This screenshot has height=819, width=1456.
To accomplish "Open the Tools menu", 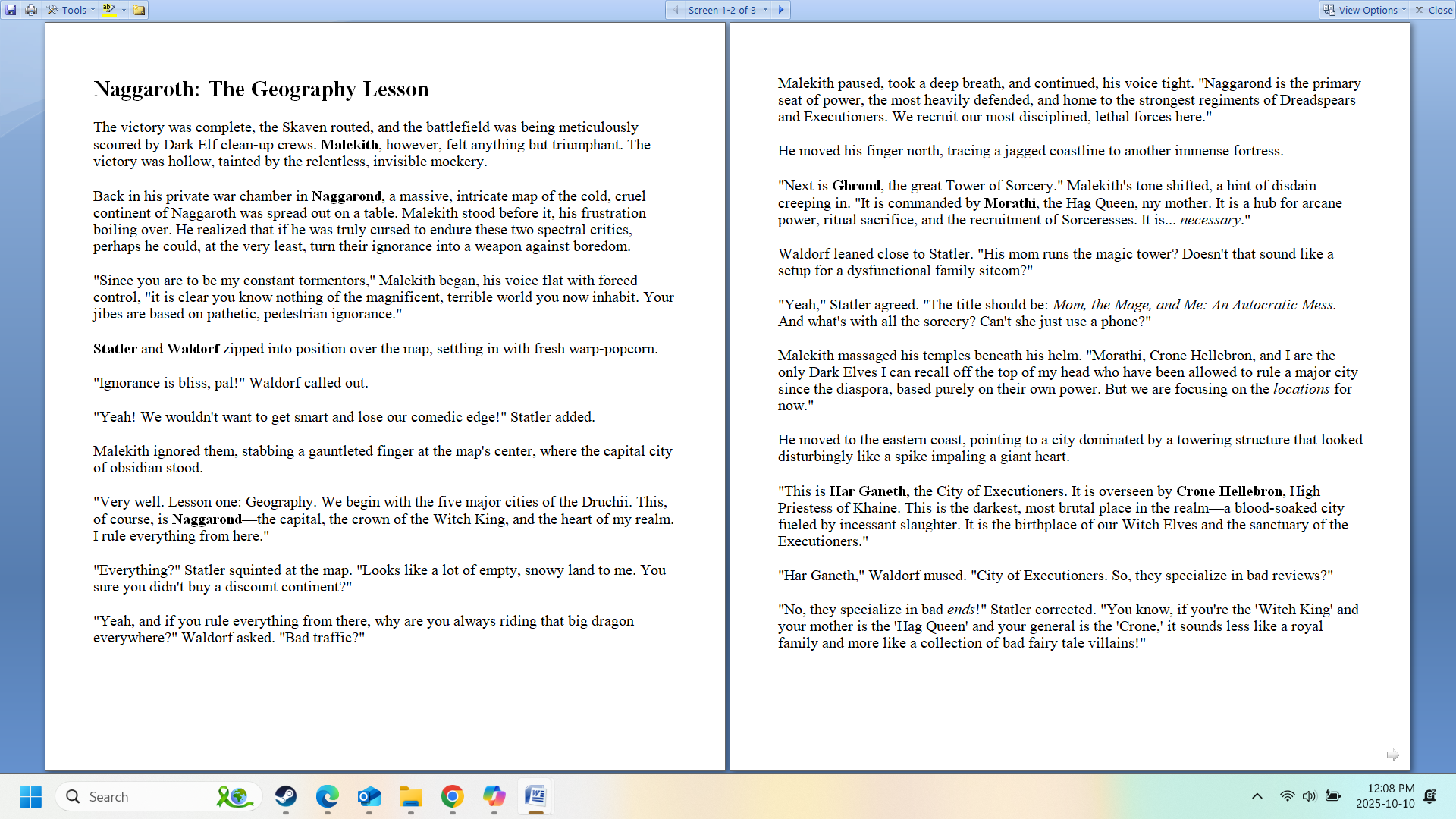I will [71, 10].
